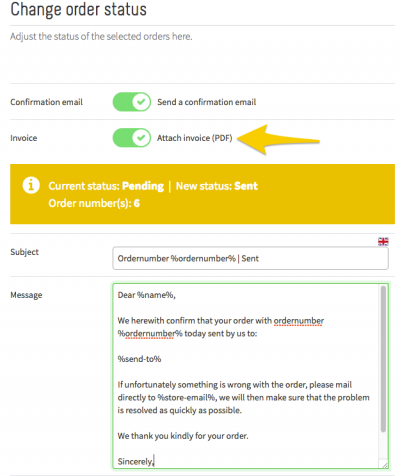
Task: Click the 'We thank you kindly' line
Action: click(183, 436)
